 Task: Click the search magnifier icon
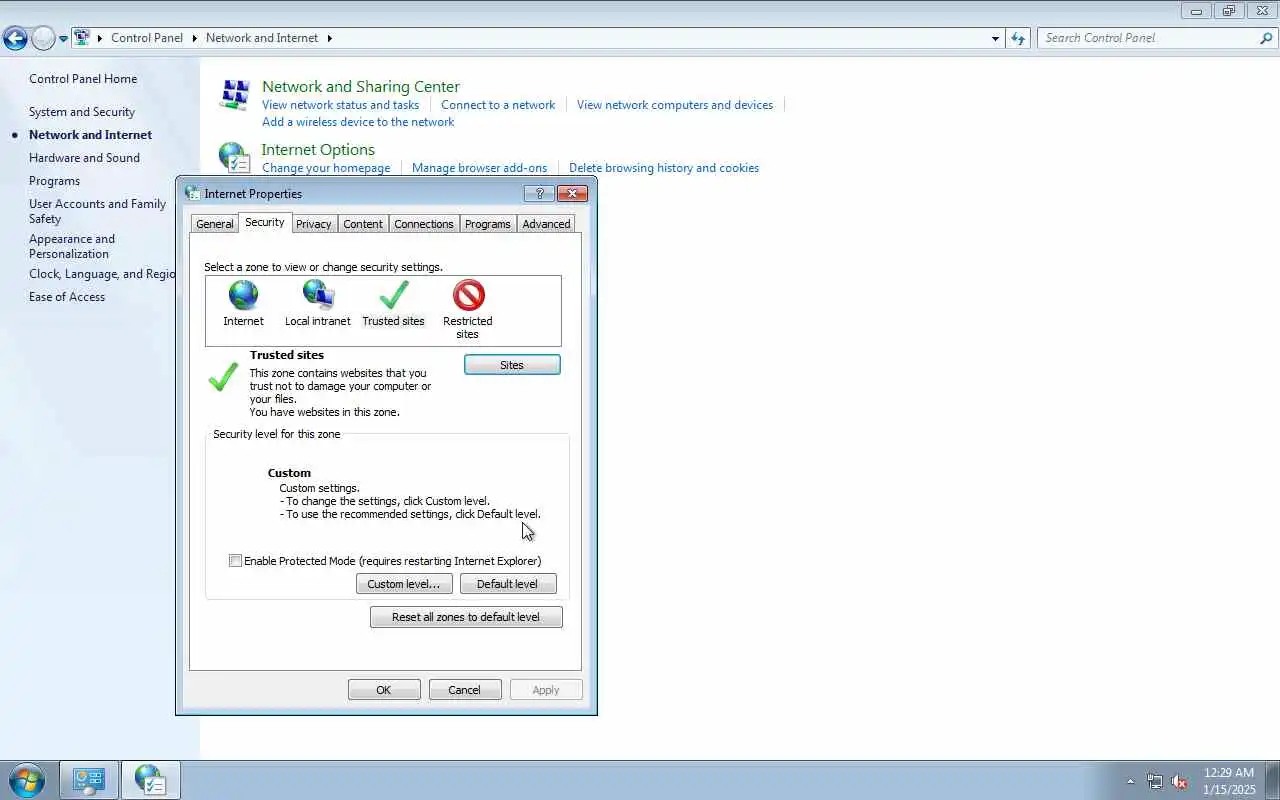coord(1266,38)
